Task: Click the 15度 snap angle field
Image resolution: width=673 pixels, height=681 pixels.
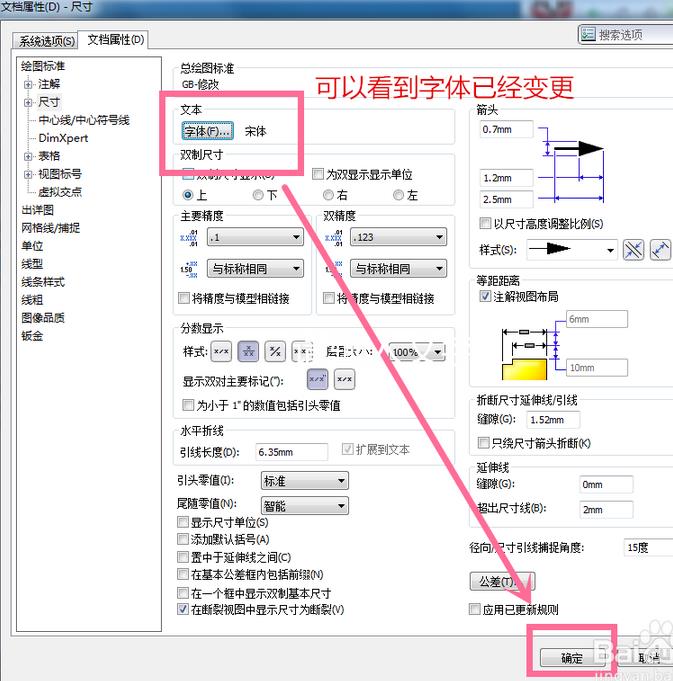Action: tap(648, 548)
